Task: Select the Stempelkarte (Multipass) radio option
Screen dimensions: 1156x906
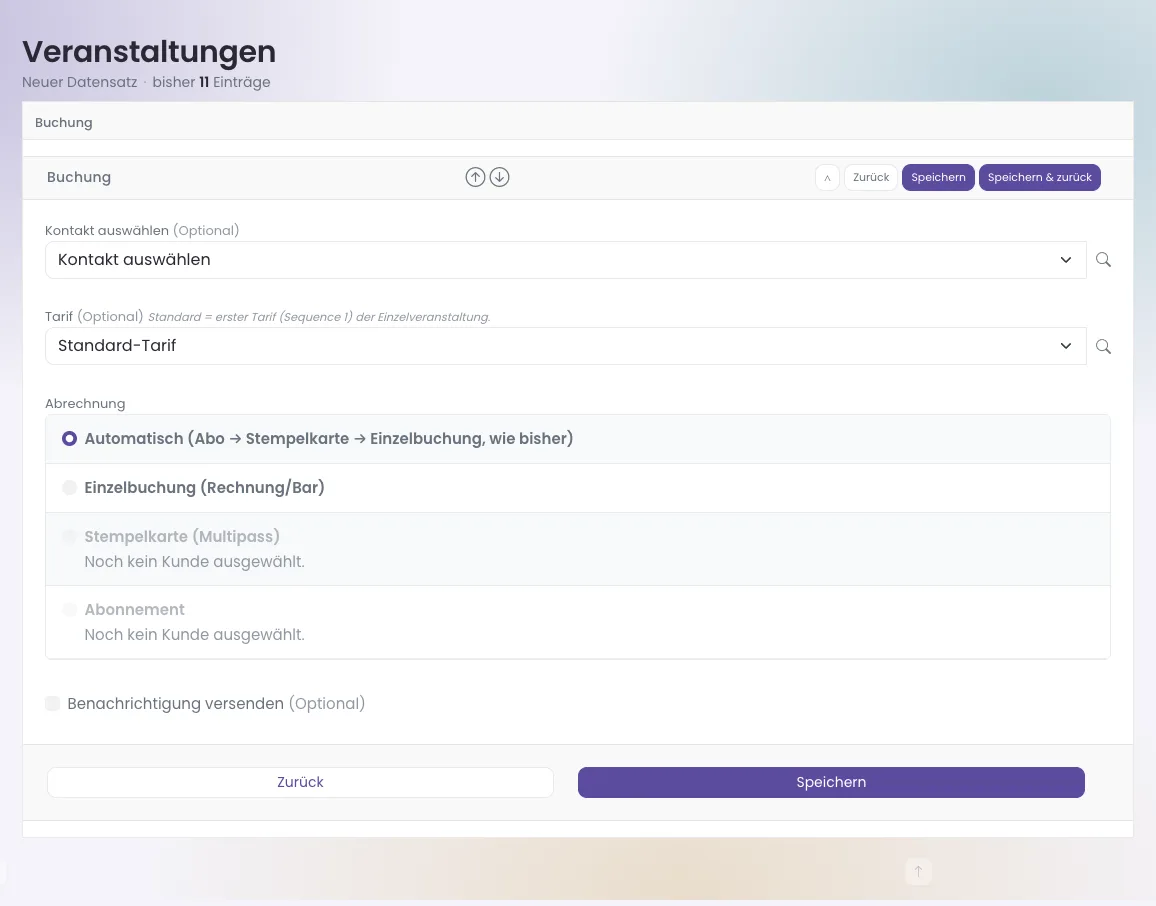Action: [x=69, y=537]
